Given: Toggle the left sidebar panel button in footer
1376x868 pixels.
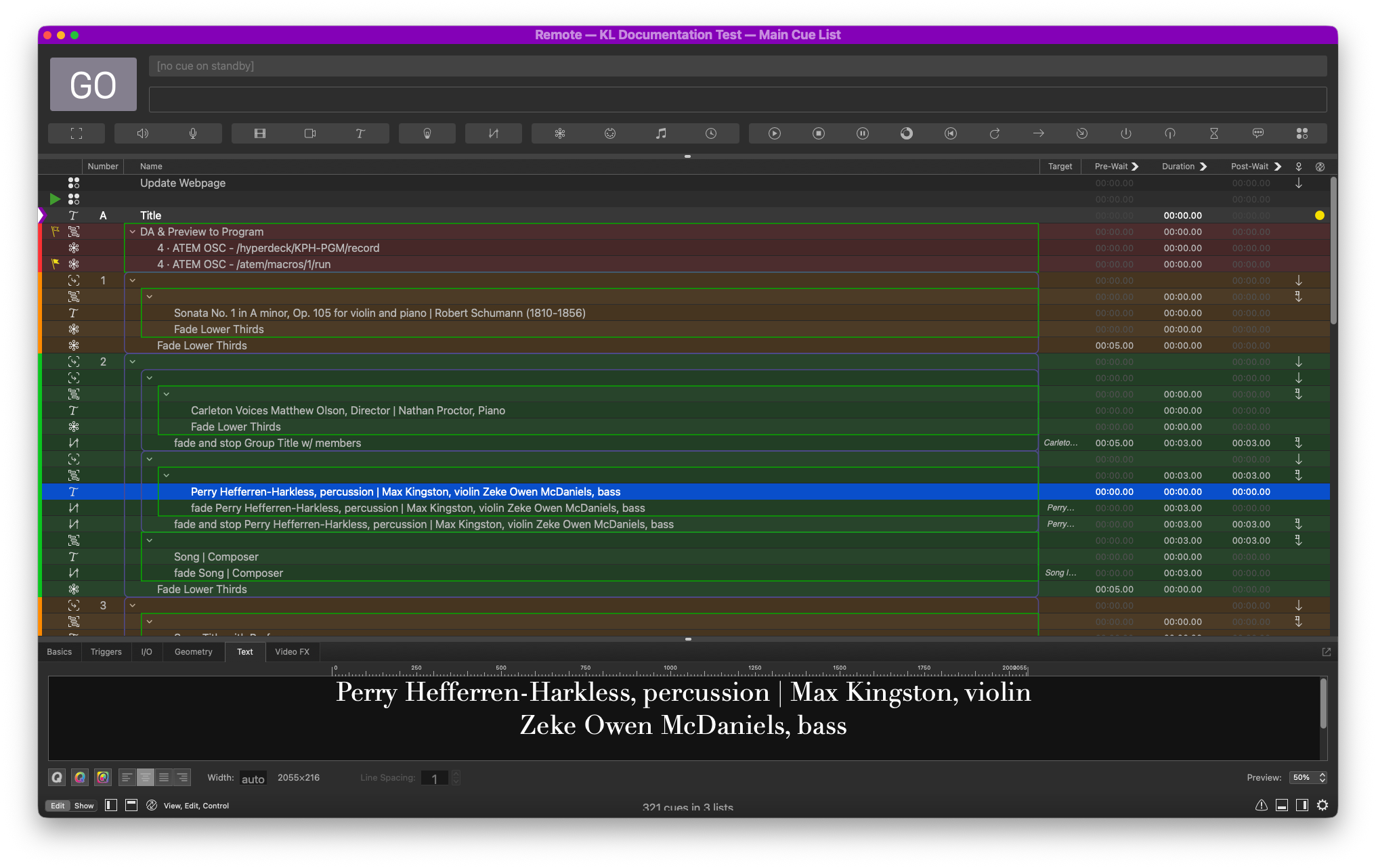Looking at the screenshot, I should (111, 805).
